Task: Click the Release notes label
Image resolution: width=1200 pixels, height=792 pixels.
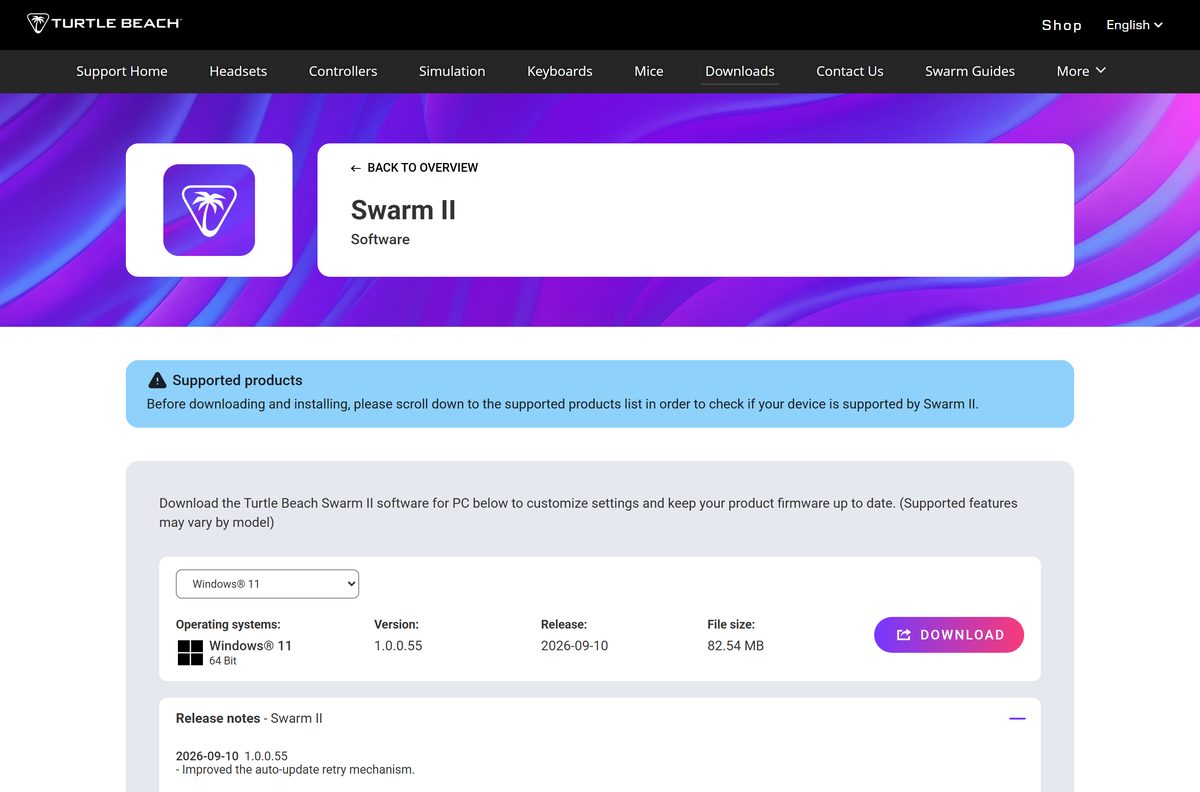Action: pos(218,718)
